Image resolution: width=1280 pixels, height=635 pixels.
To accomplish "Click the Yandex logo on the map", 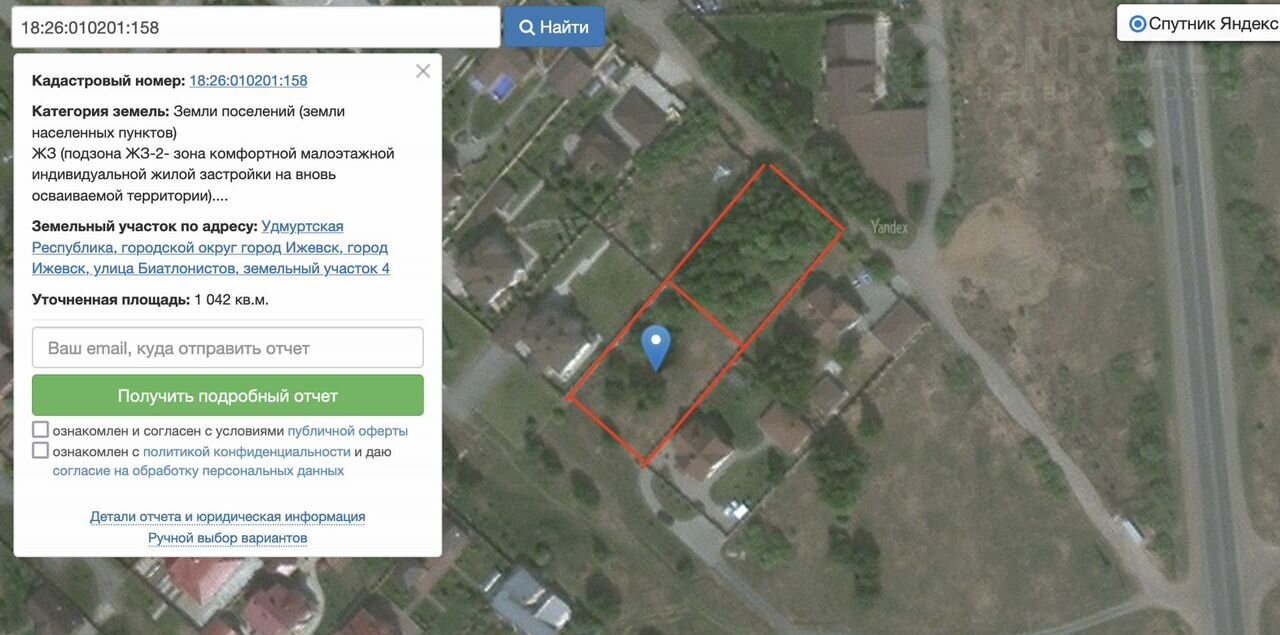I will pos(888,228).
